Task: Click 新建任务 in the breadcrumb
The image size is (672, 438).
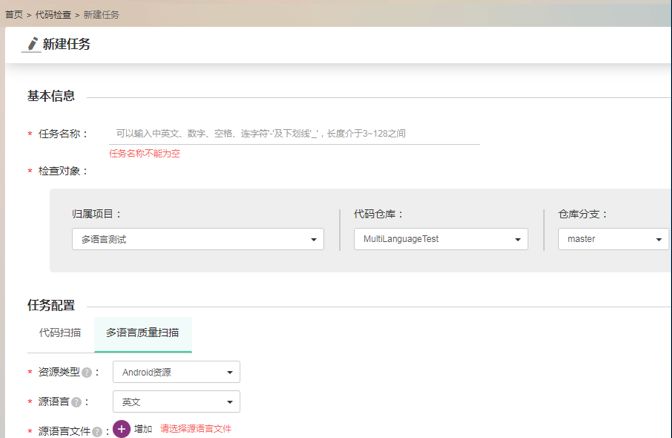Action: 101,15
